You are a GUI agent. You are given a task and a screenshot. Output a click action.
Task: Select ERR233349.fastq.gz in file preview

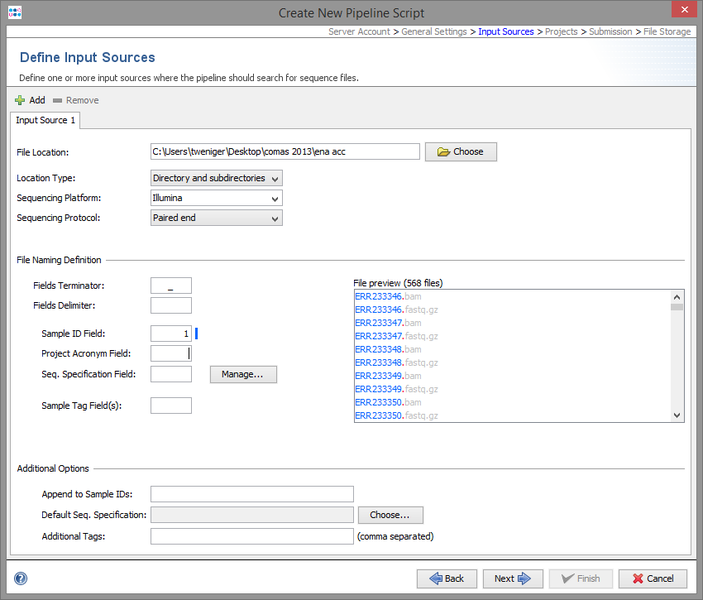pyautogui.click(x=396, y=389)
